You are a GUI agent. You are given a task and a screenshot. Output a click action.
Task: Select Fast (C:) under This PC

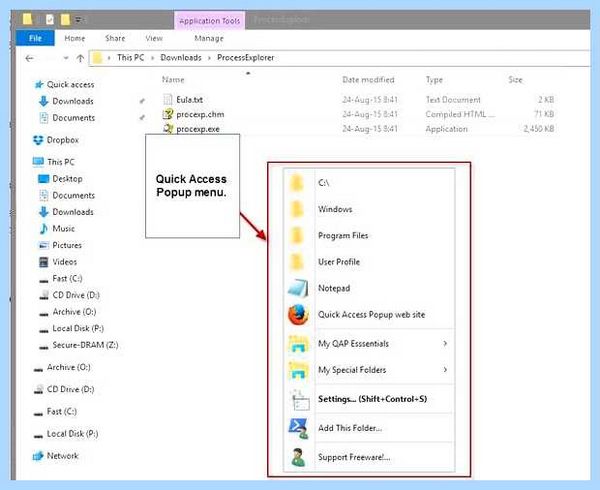67,278
